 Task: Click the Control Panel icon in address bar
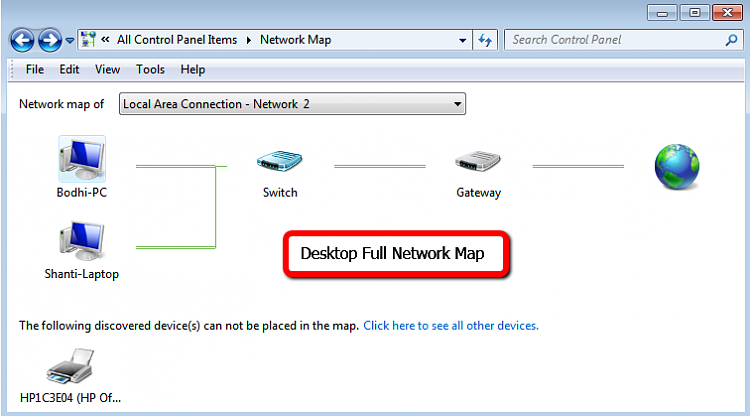pos(88,40)
